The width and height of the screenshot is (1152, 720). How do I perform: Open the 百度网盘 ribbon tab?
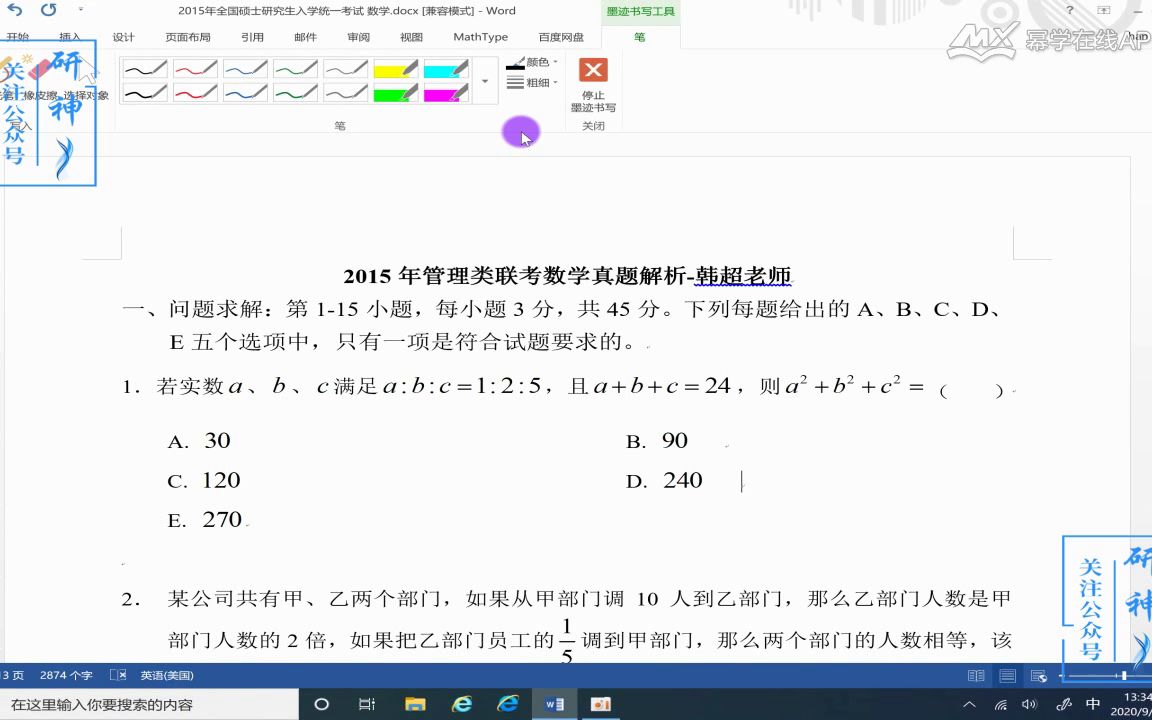pyautogui.click(x=563, y=37)
